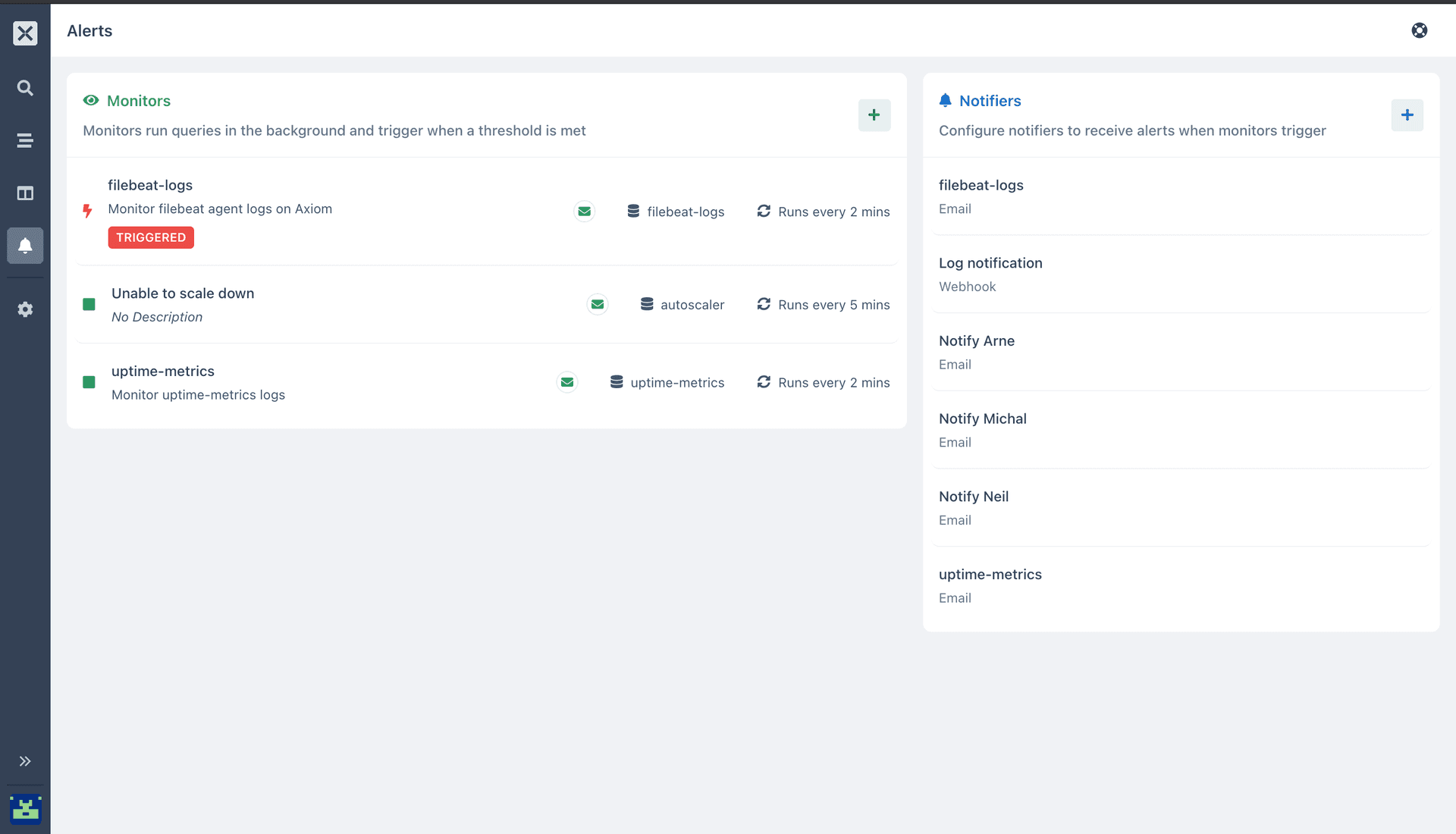
Task: Expand the sidebar with double chevron
Action: click(25, 761)
